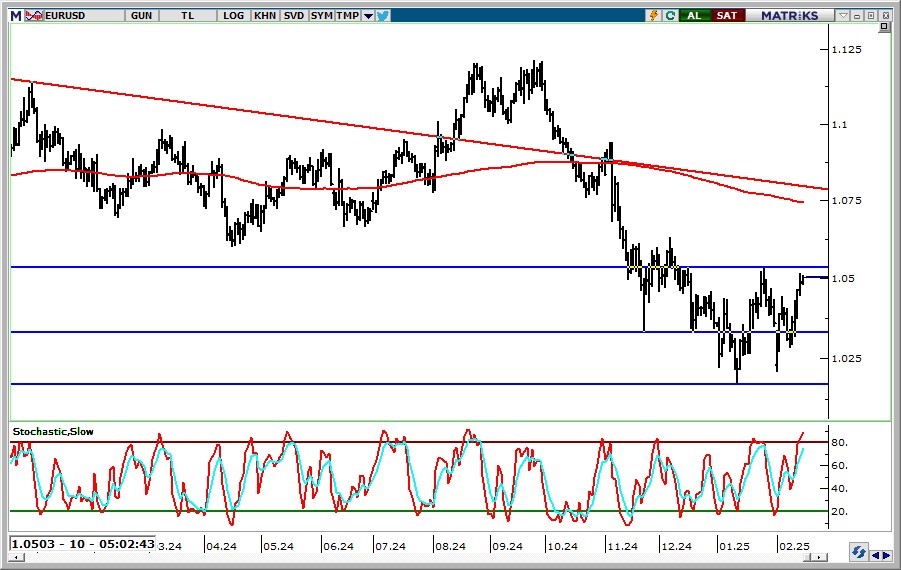
Task: Click the 06.24 date axis label
Action: click(x=338, y=546)
